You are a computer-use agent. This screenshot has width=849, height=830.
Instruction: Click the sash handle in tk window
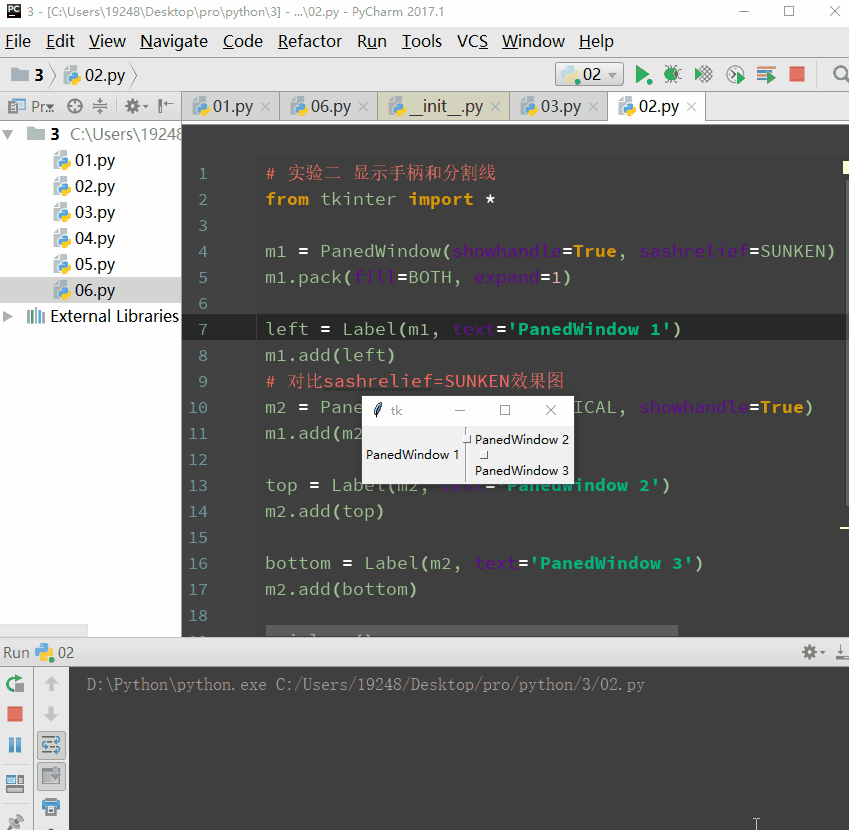click(x=467, y=439)
